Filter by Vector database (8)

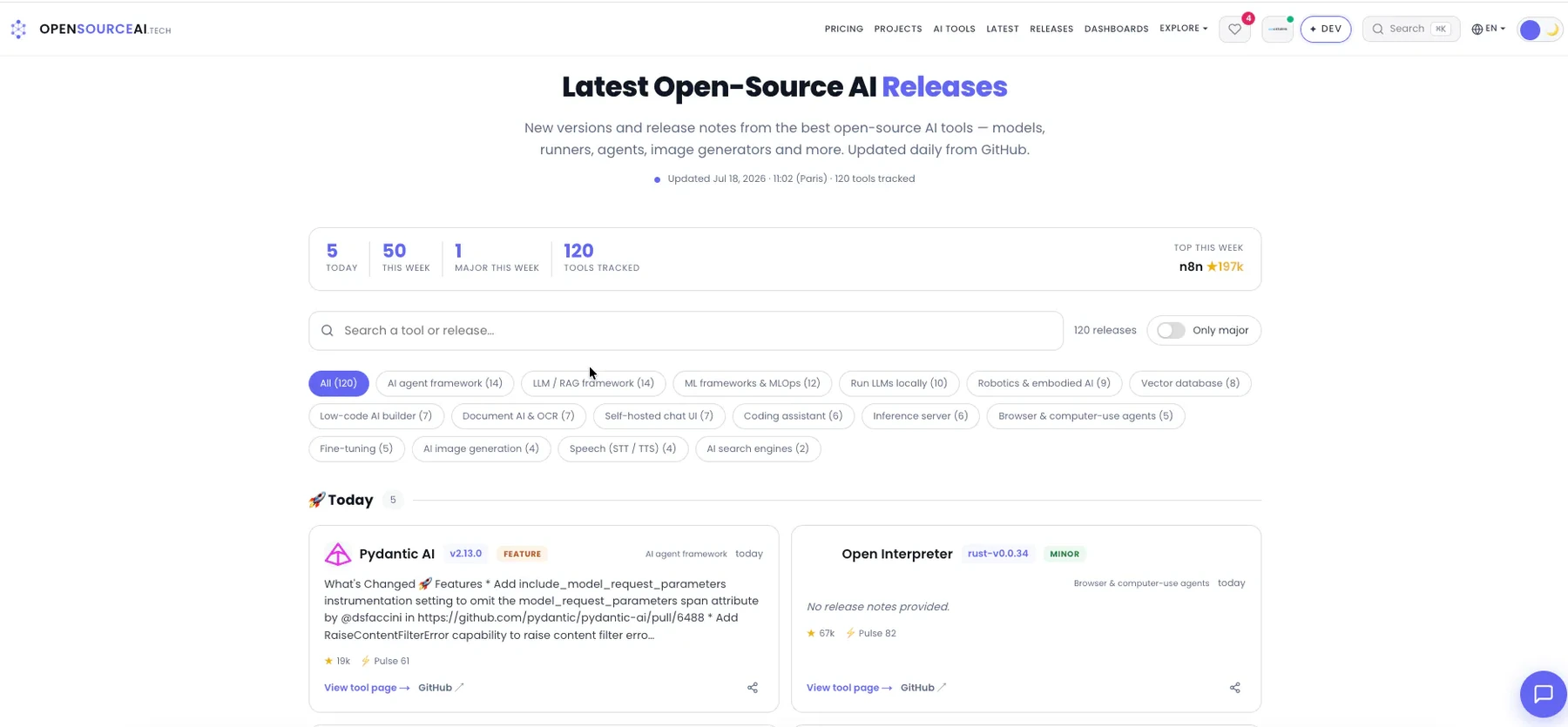pyautogui.click(x=1190, y=383)
